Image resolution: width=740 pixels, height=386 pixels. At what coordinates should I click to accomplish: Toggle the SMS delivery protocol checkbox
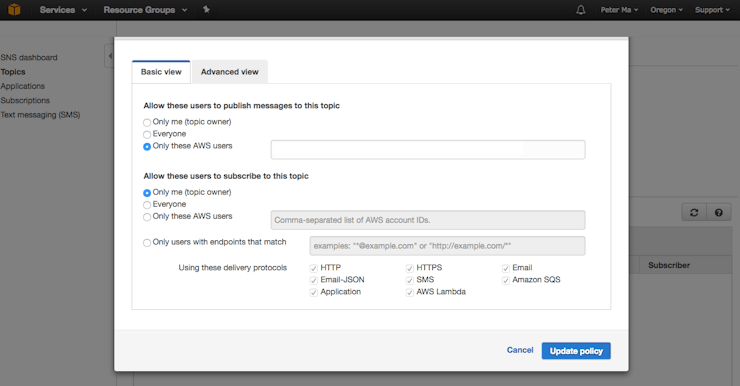[410, 280]
